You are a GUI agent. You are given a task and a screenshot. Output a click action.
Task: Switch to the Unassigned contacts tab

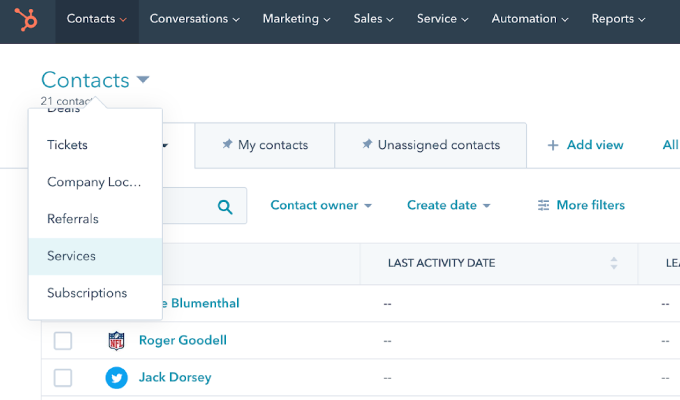[438, 146]
